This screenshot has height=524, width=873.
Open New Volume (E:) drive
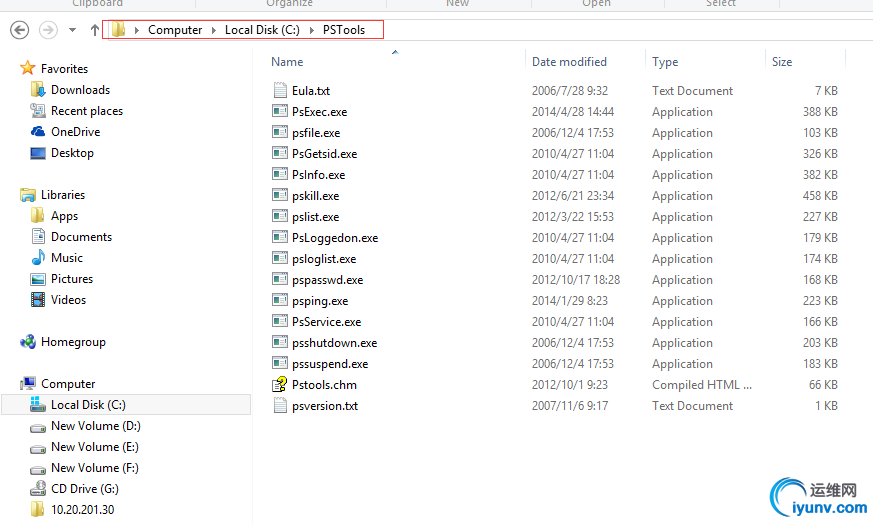point(95,447)
